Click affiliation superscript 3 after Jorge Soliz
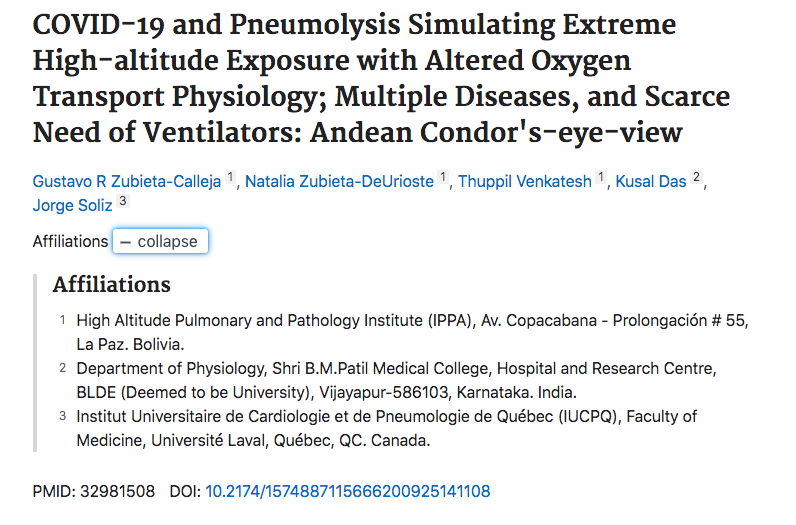This screenshot has height=525, width=796. tap(122, 201)
